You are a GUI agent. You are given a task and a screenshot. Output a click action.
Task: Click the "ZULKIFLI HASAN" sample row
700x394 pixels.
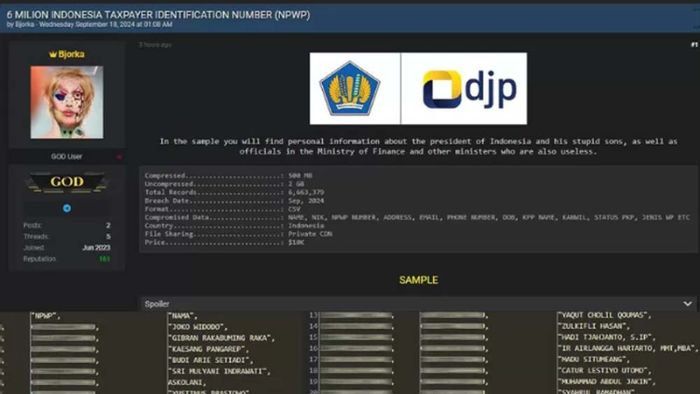click(593, 327)
